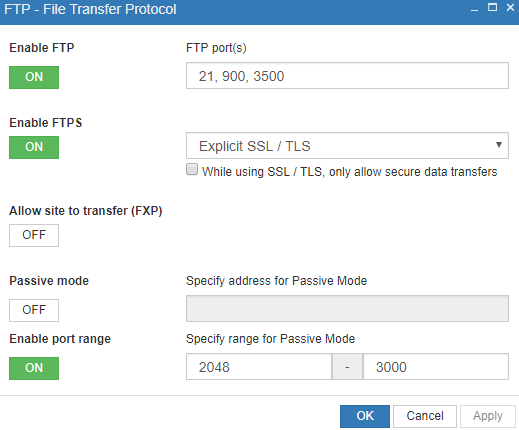Click the Specify range for Passive Mode label
Image resolution: width=519 pixels, height=430 pixels.
(x=270, y=339)
